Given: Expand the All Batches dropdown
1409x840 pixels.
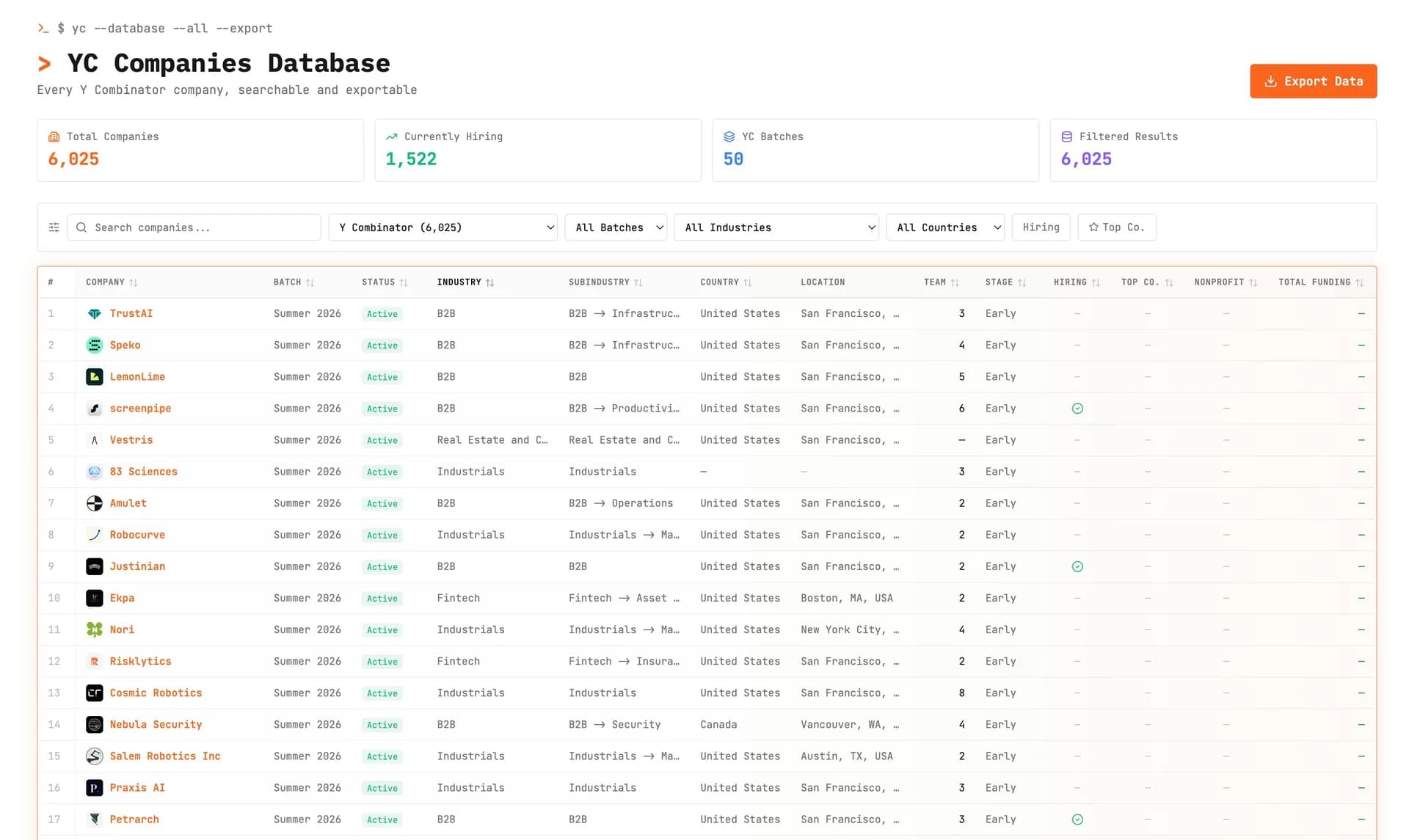Looking at the screenshot, I should click(616, 227).
